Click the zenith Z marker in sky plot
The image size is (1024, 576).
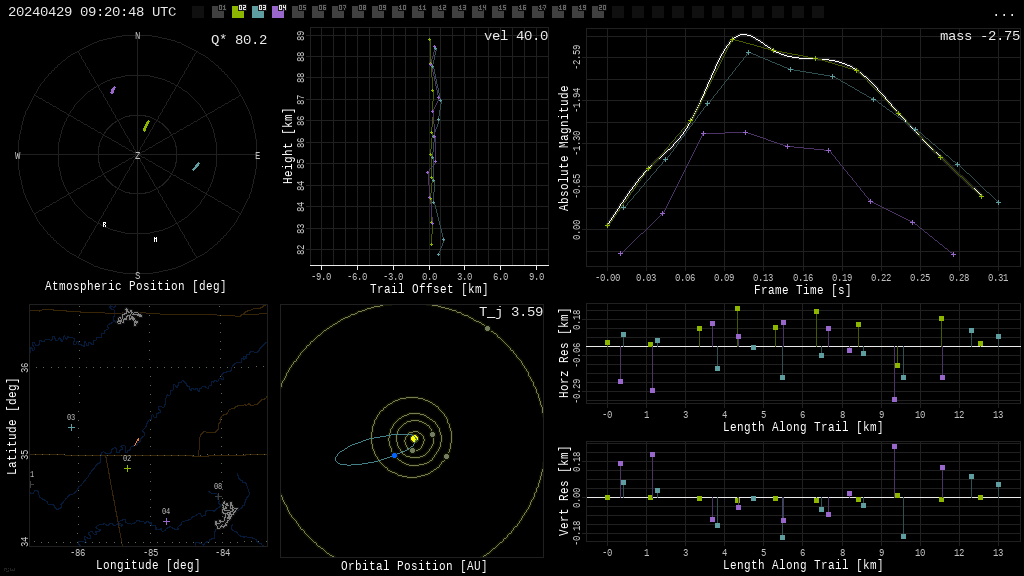(138, 156)
